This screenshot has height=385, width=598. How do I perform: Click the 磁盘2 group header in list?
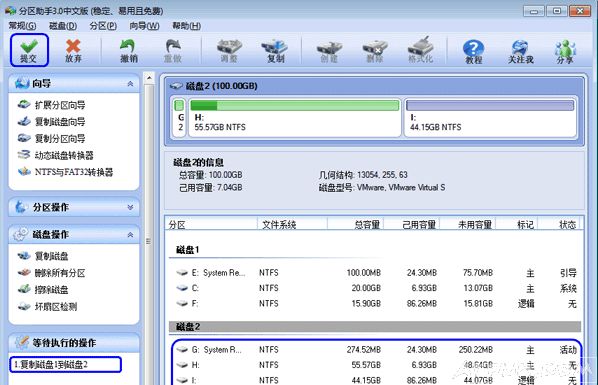(x=375, y=327)
